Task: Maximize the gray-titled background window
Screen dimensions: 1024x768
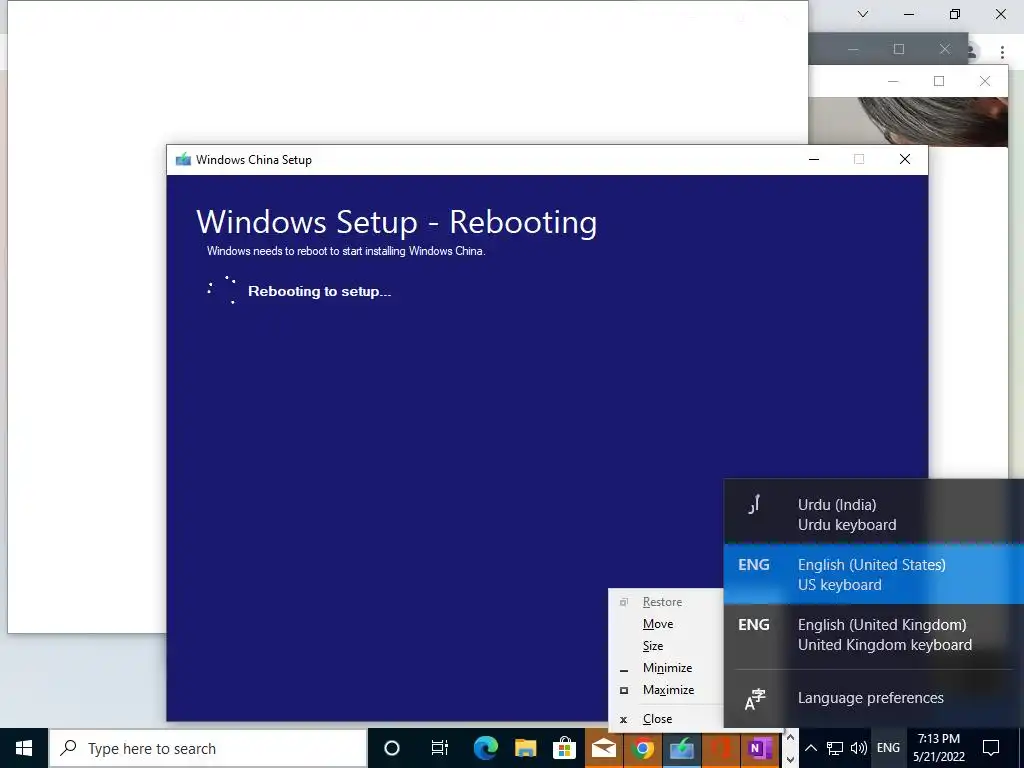Action: point(899,49)
